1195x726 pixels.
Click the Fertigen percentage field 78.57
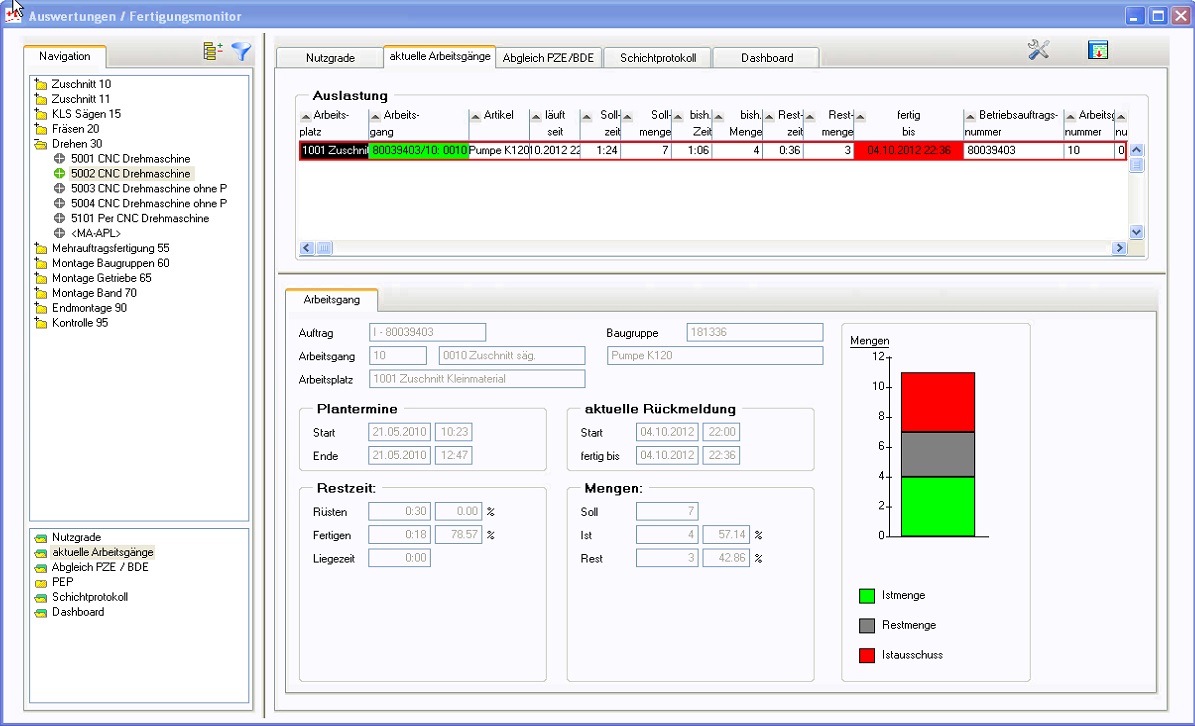[458, 535]
